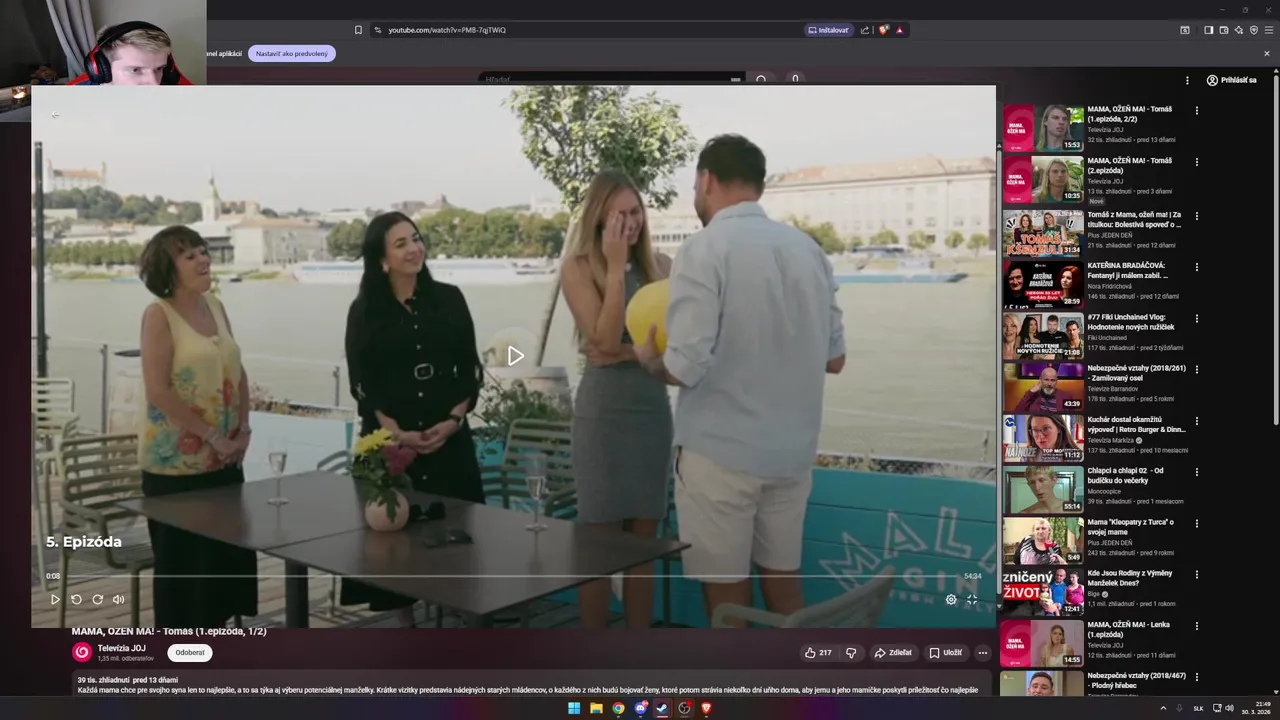Open Mama "Kleopatry z Turca" video title
The image size is (1280, 720).
[x=1131, y=527]
